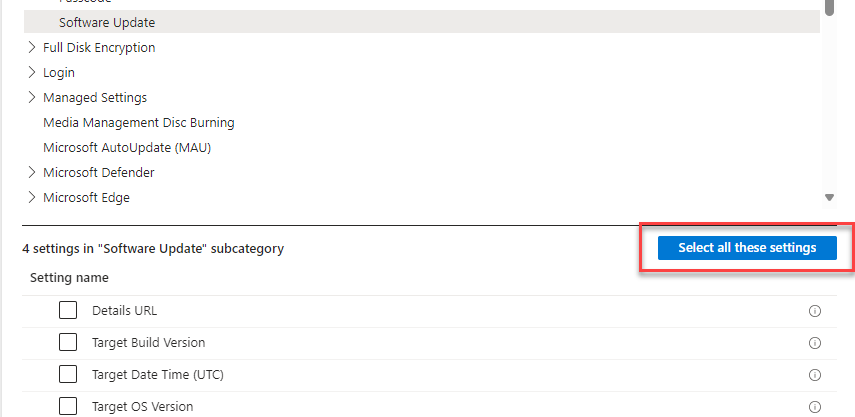
Task: Expand the Full Disk Encryption category
Action: (x=32, y=48)
